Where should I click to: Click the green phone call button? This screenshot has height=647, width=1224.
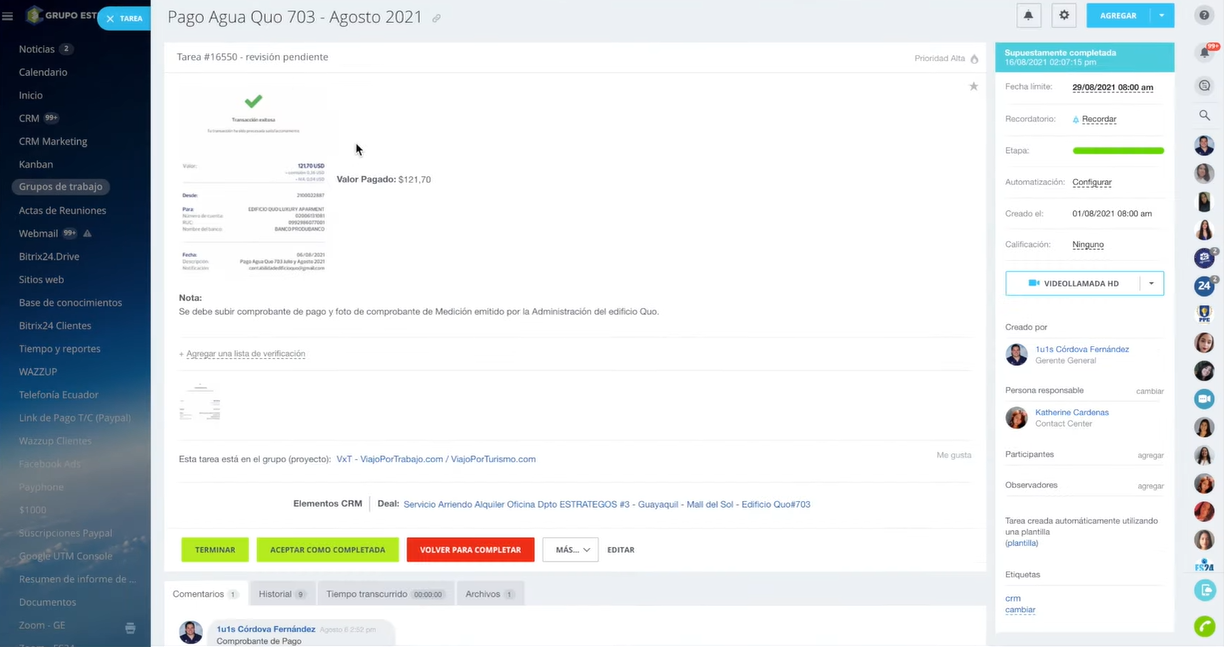tap(1204, 626)
